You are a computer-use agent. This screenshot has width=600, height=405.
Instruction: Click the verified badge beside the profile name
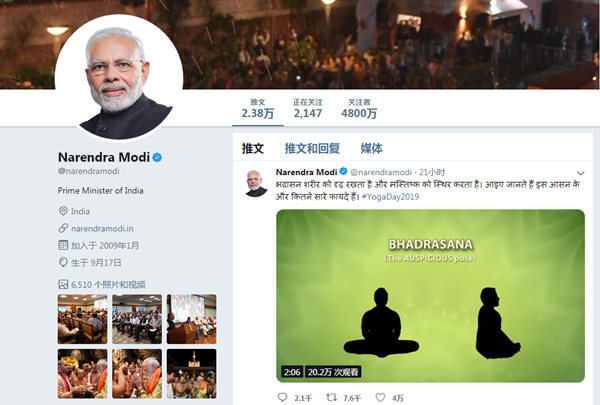click(157, 157)
